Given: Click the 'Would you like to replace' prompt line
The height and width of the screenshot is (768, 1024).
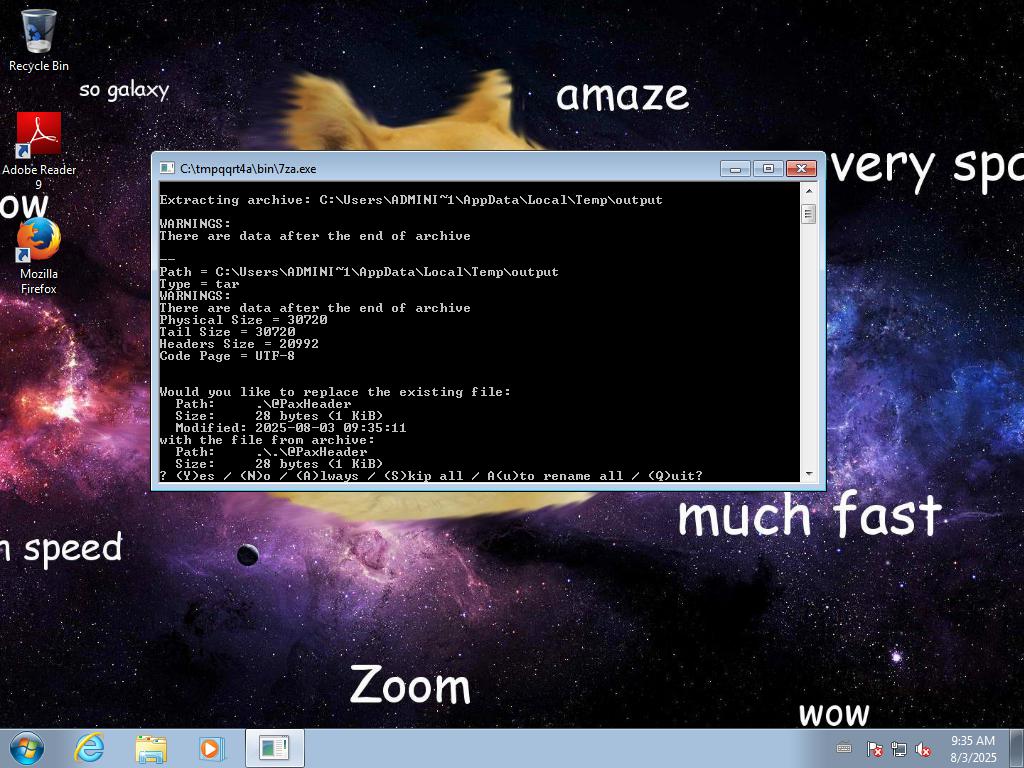Looking at the screenshot, I should 335,392.
